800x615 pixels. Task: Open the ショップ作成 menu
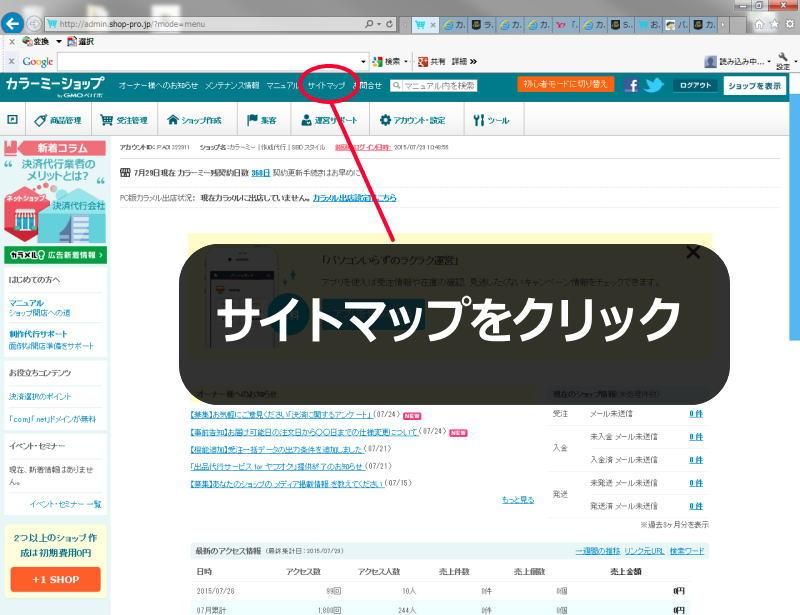pyautogui.click(x=194, y=121)
